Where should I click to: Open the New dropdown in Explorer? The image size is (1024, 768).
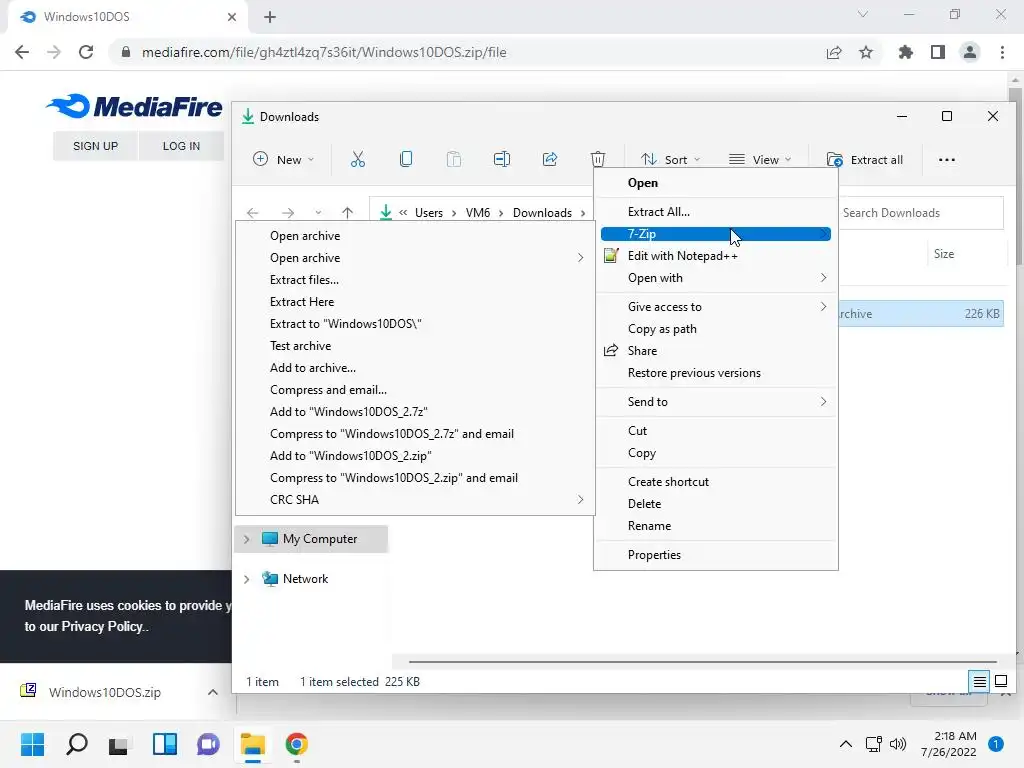click(x=283, y=160)
